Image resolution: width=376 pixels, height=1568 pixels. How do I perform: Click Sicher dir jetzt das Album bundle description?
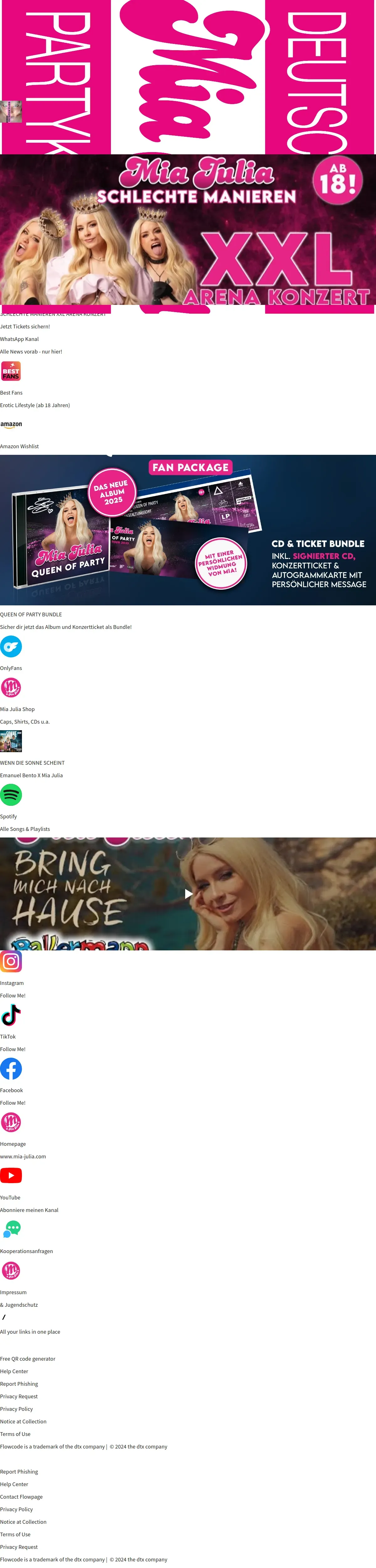(x=66, y=626)
